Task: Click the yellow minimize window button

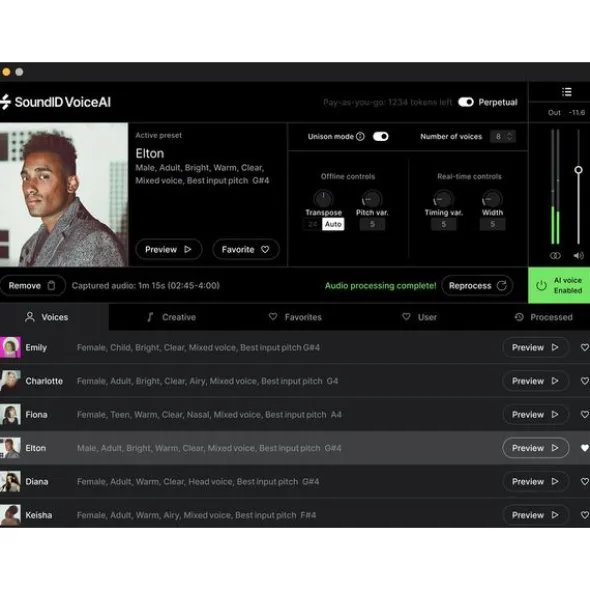Action: coord(6,72)
